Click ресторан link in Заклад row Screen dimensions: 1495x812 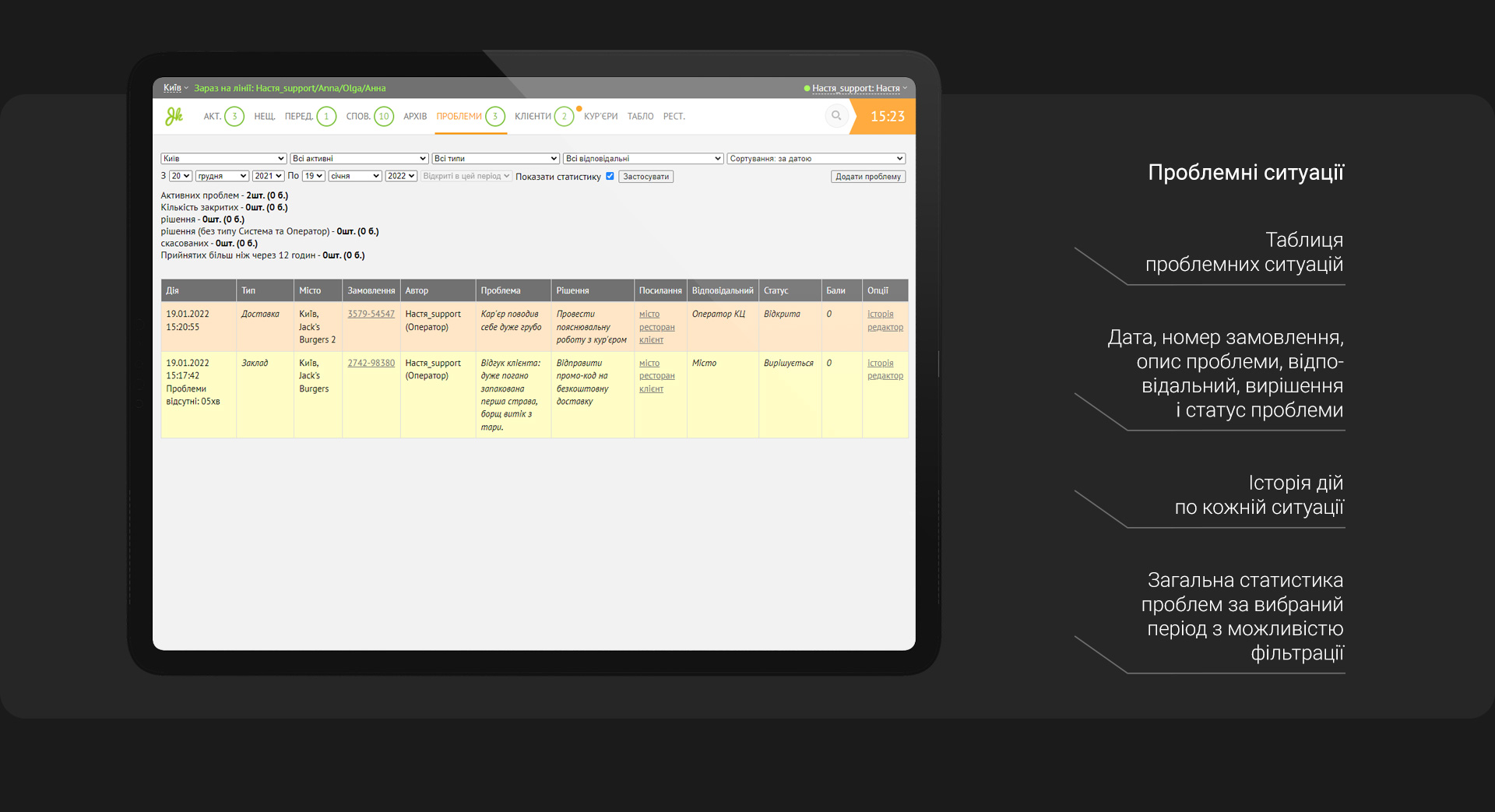coord(657,375)
